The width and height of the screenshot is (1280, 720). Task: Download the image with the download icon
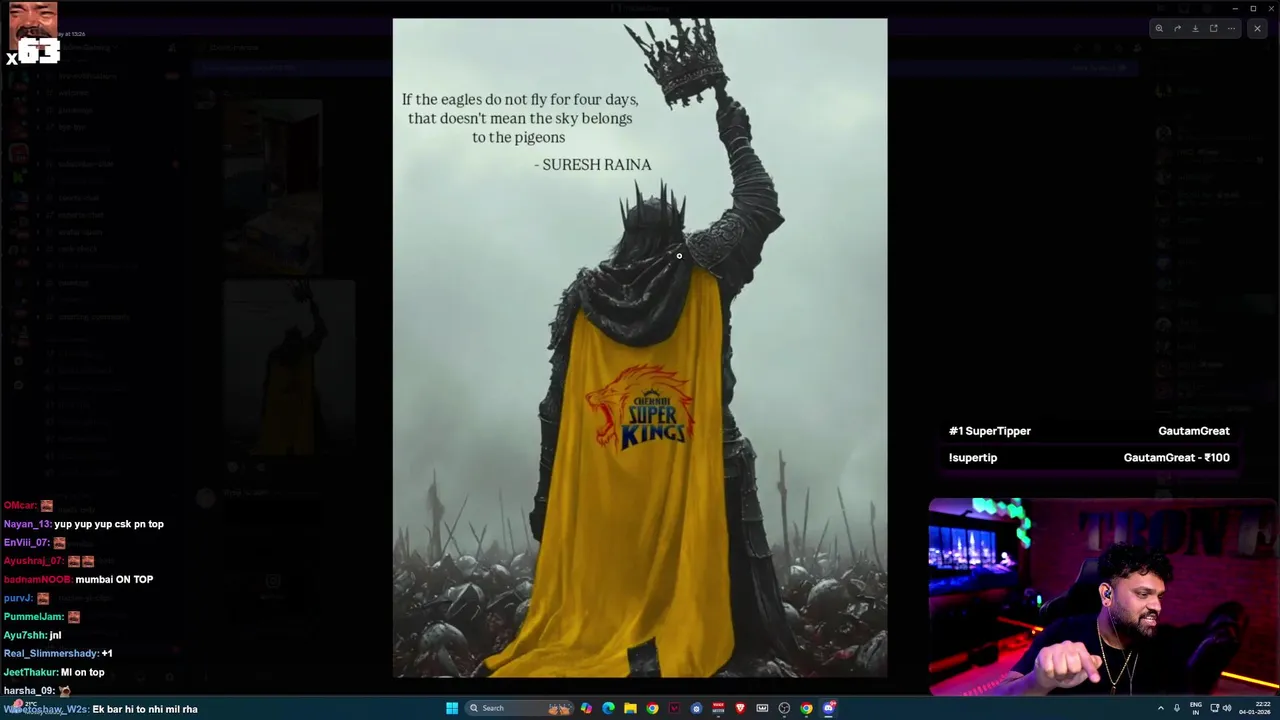coord(1195,28)
